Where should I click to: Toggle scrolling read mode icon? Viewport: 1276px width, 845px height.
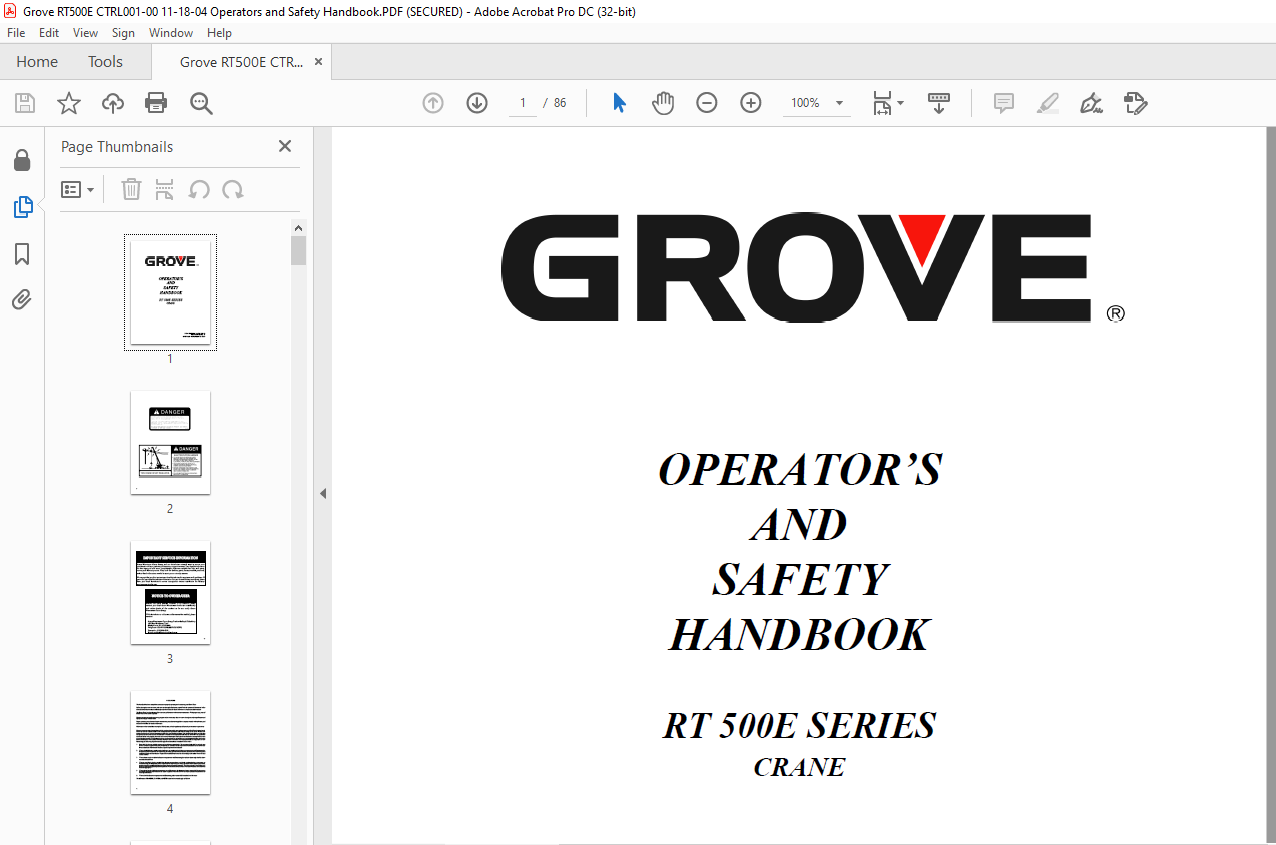(939, 103)
